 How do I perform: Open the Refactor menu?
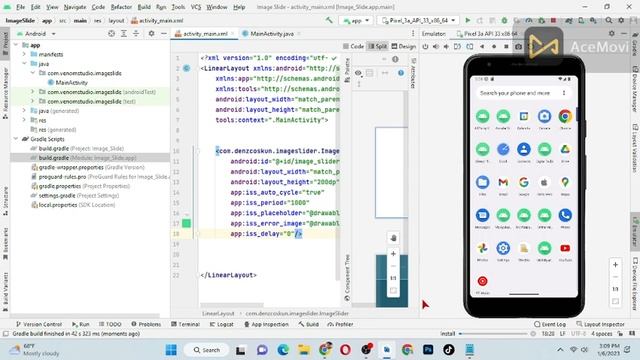(121, 7)
